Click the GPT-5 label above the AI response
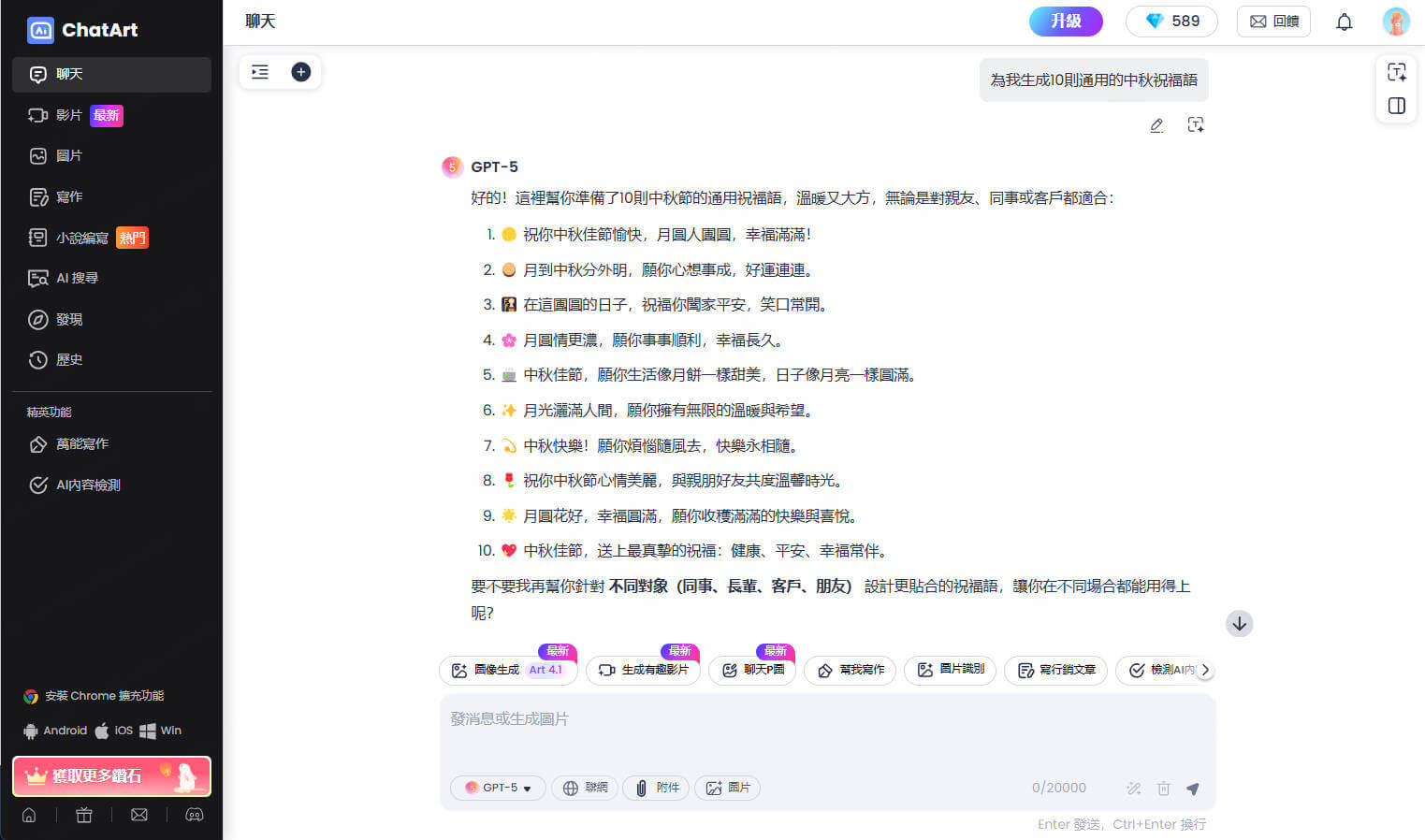This screenshot has width=1425, height=840. tap(494, 167)
